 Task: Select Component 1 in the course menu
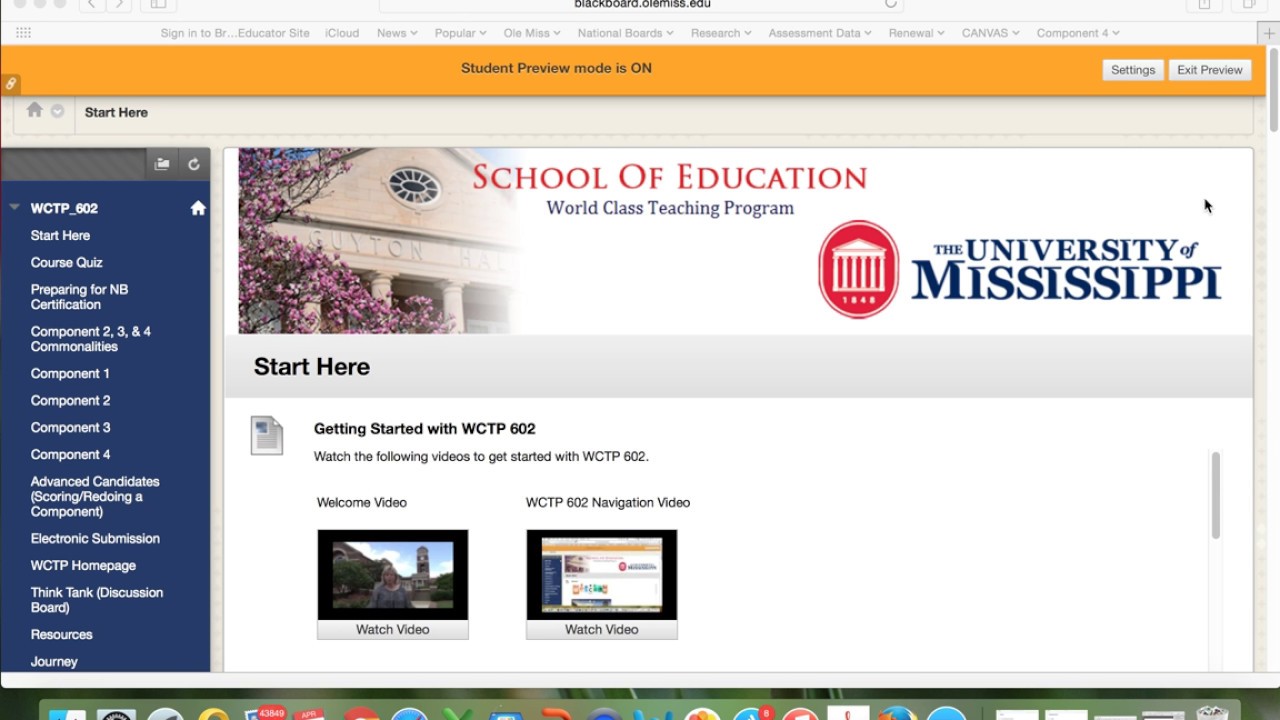[x=70, y=373]
